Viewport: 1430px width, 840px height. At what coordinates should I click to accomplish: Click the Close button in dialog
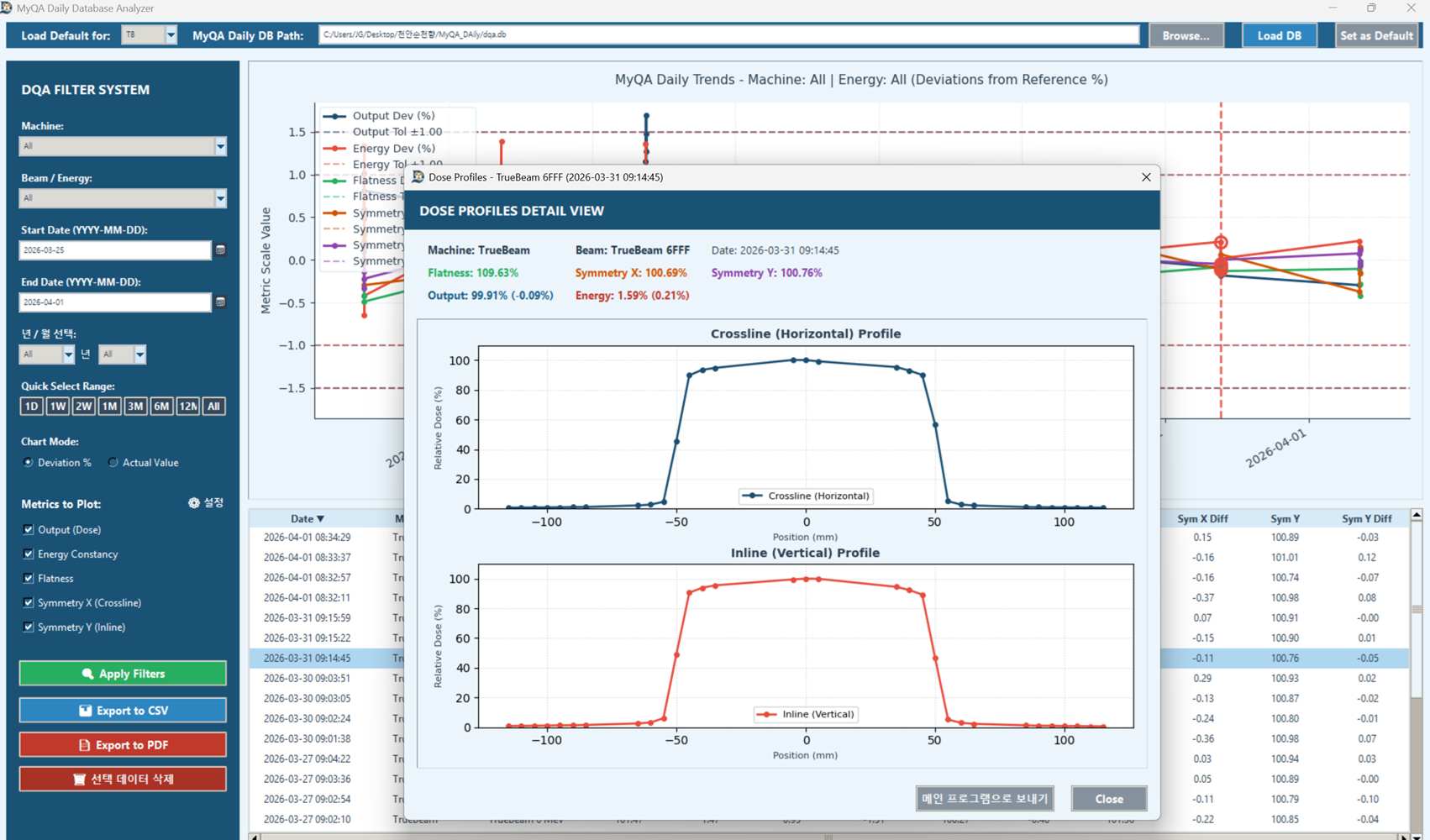click(x=1109, y=799)
